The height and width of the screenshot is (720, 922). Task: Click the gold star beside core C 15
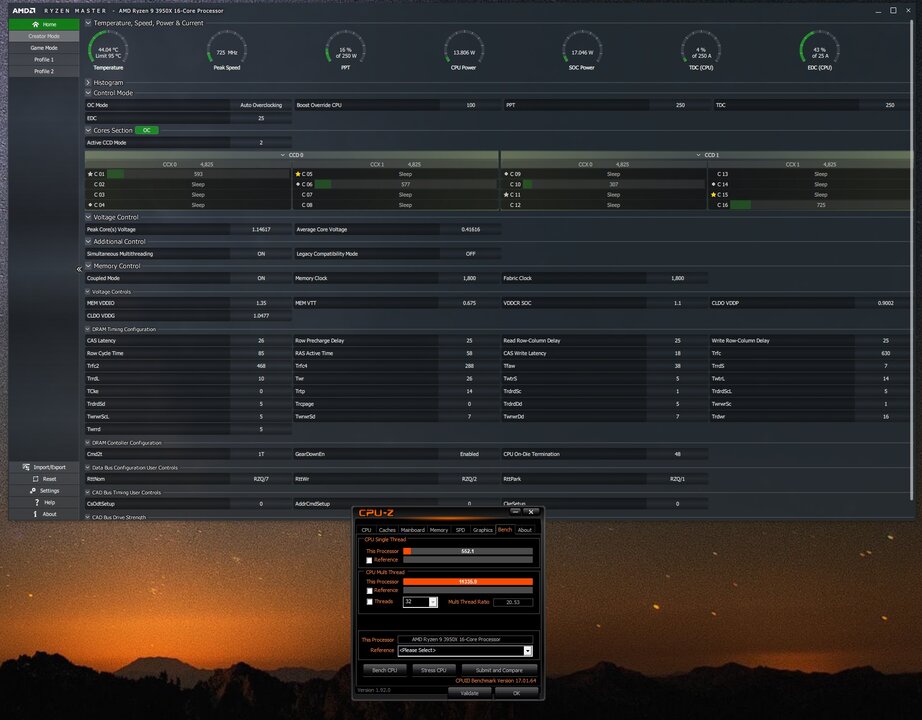(713, 195)
